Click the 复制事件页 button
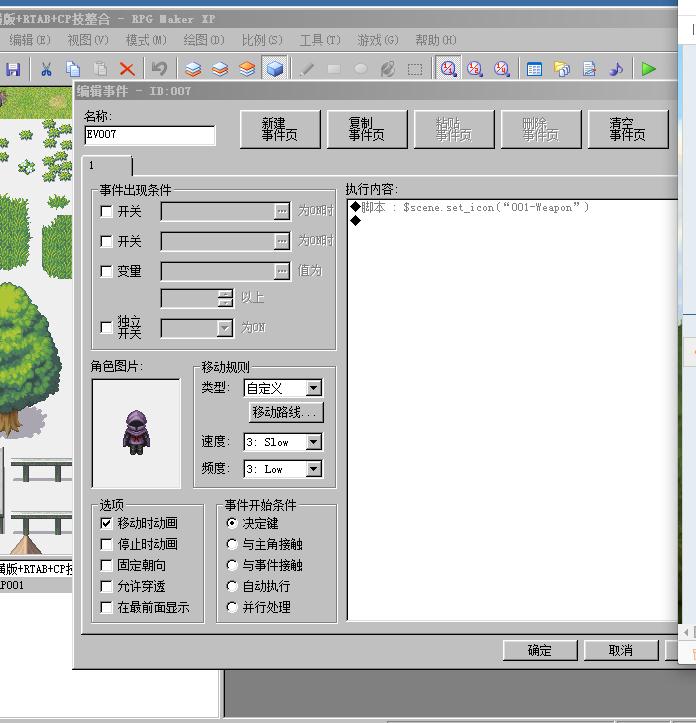696x723 pixels. point(367,129)
